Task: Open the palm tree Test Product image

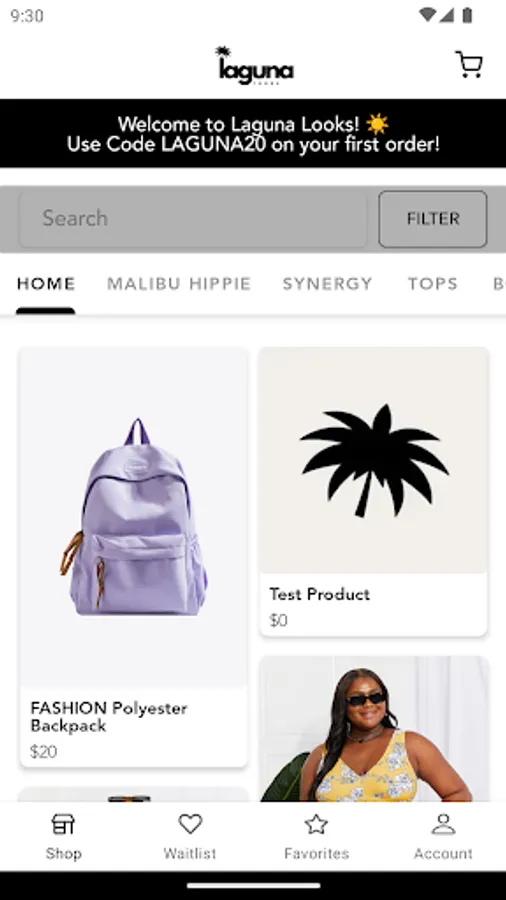Action: click(373, 460)
